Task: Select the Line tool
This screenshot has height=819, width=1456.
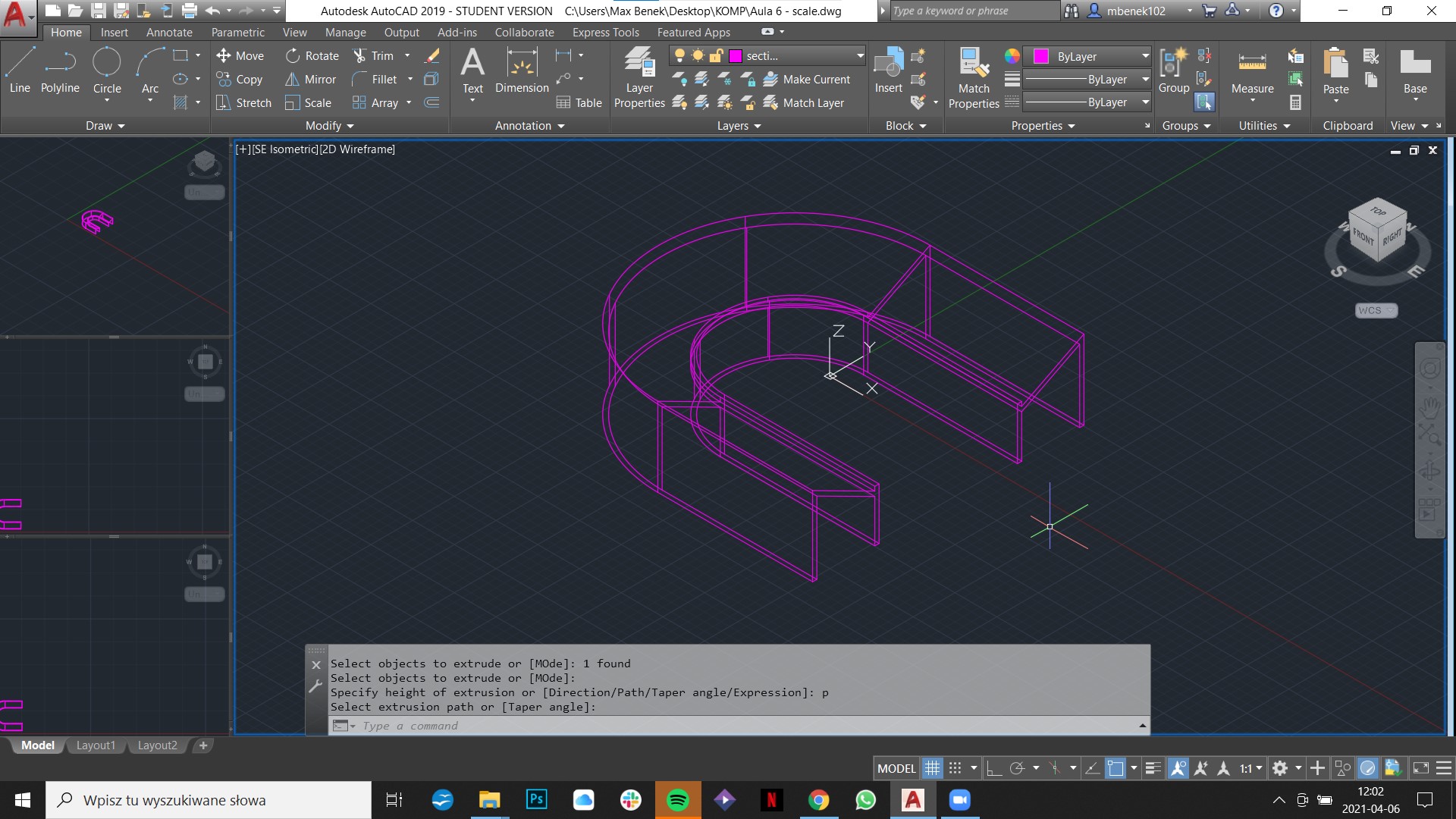Action: coord(20,70)
